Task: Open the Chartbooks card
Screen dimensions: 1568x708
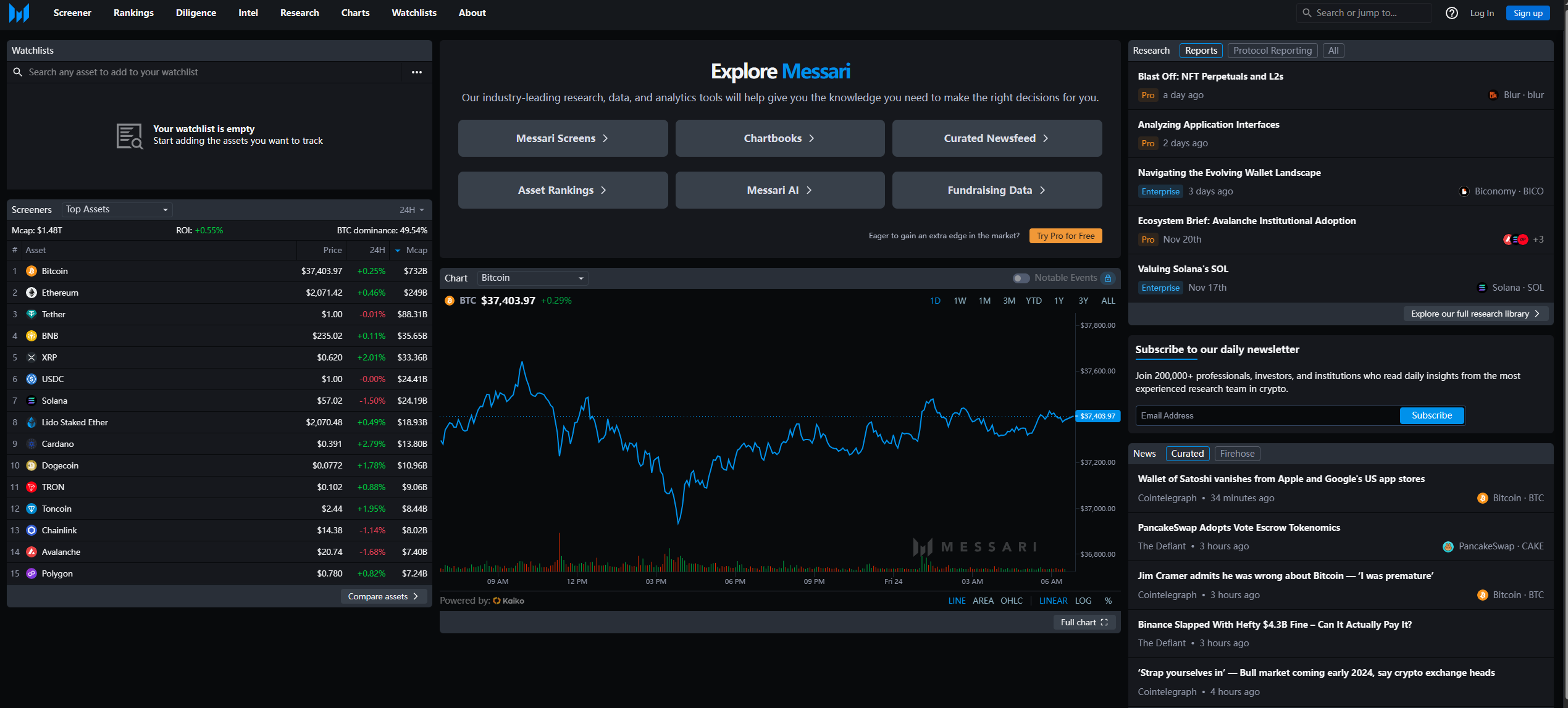Action: (x=780, y=138)
